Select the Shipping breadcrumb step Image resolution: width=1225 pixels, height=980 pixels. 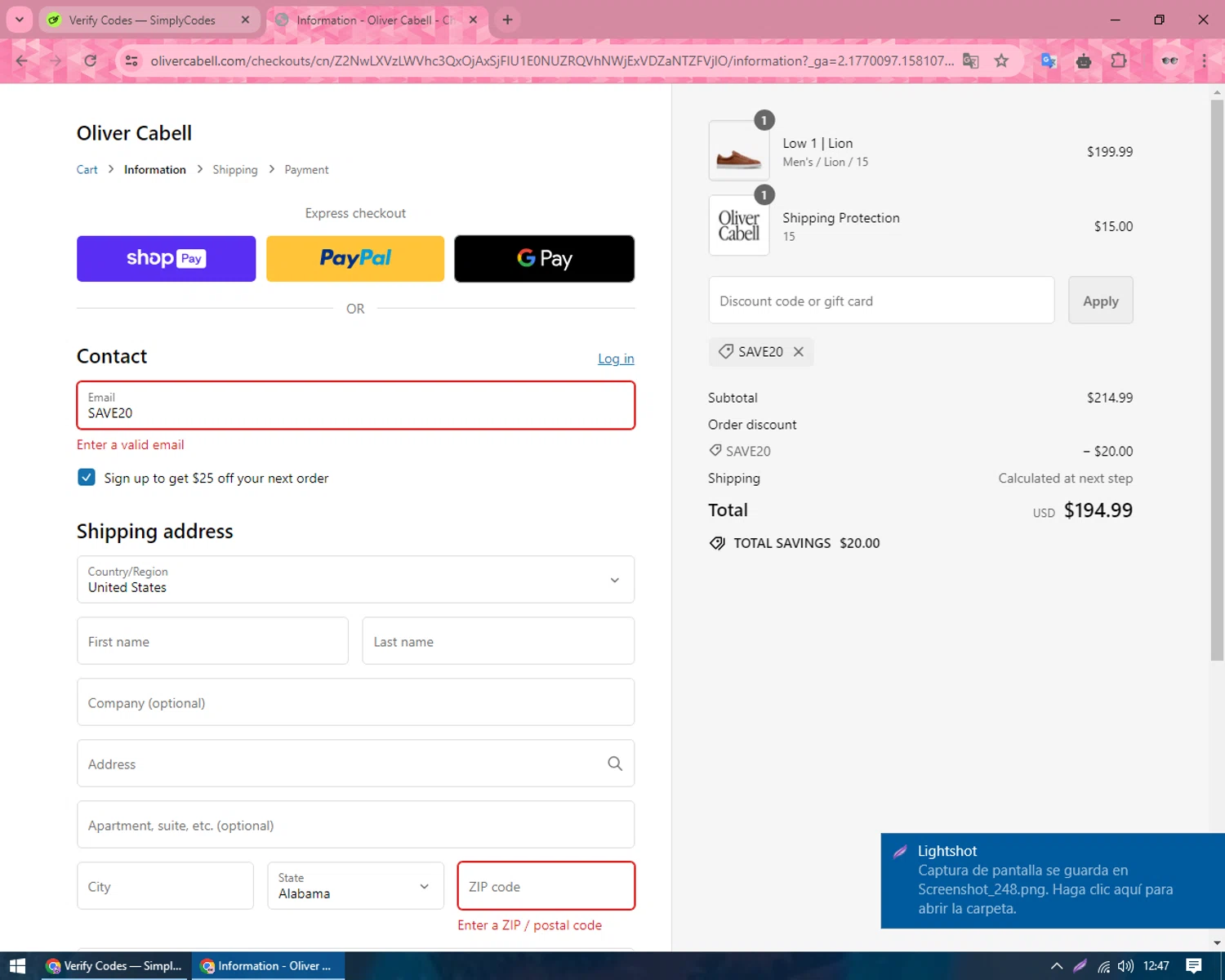click(235, 170)
